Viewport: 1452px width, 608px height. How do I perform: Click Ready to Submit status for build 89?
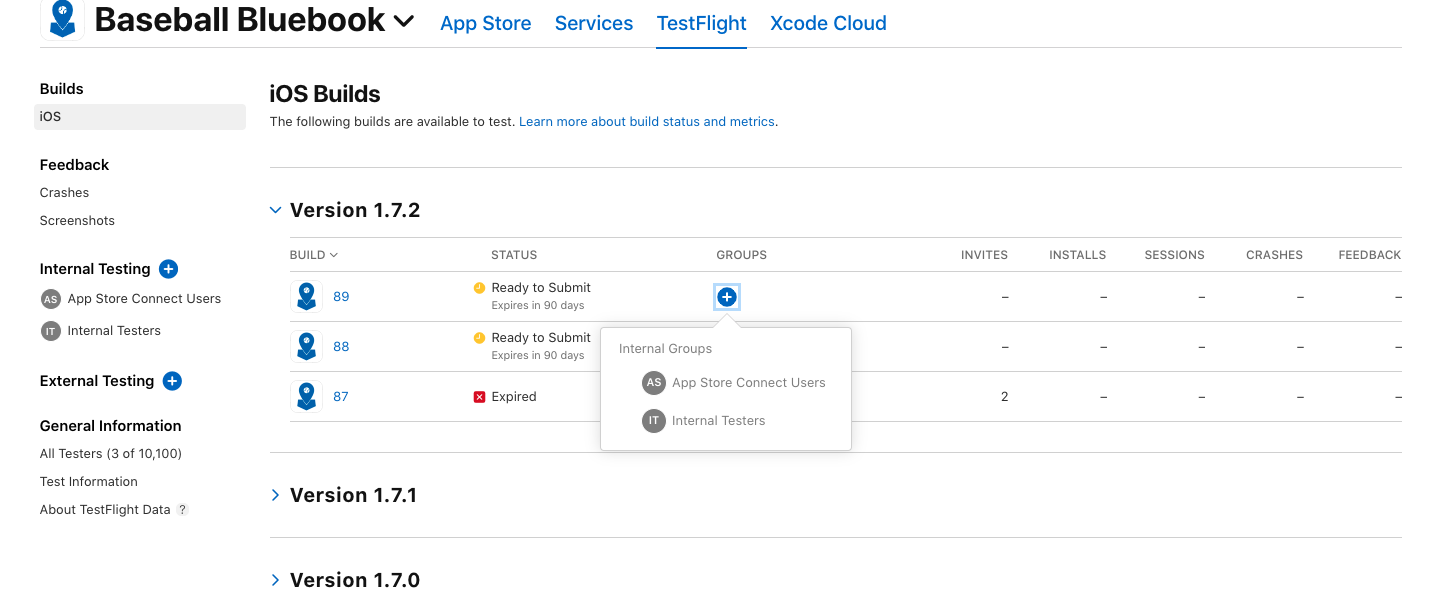pyautogui.click(x=541, y=288)
